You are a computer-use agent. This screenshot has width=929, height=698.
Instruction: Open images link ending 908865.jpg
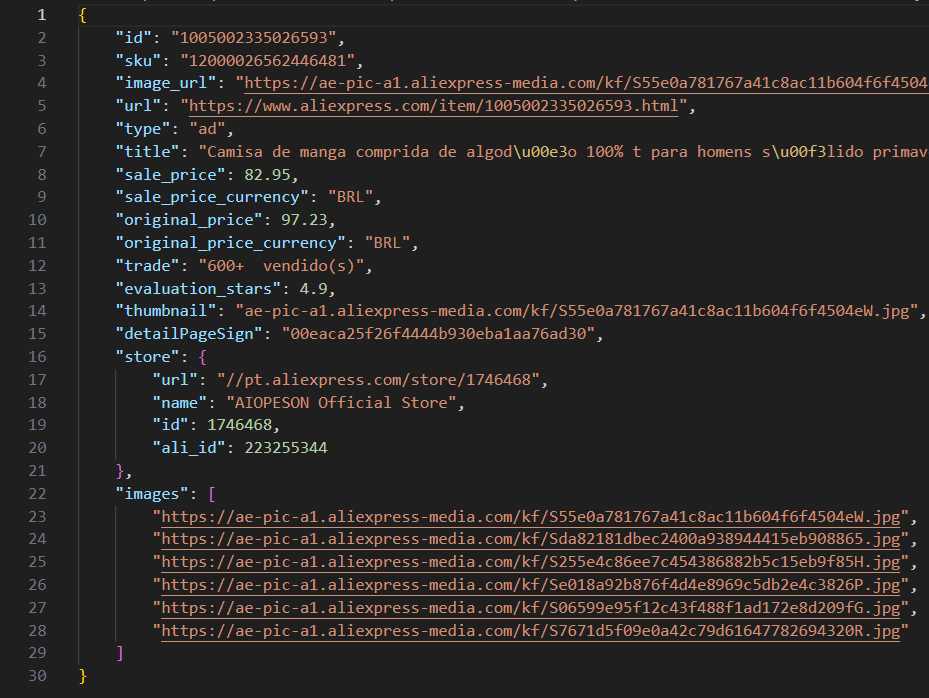(x=530, y=539)
